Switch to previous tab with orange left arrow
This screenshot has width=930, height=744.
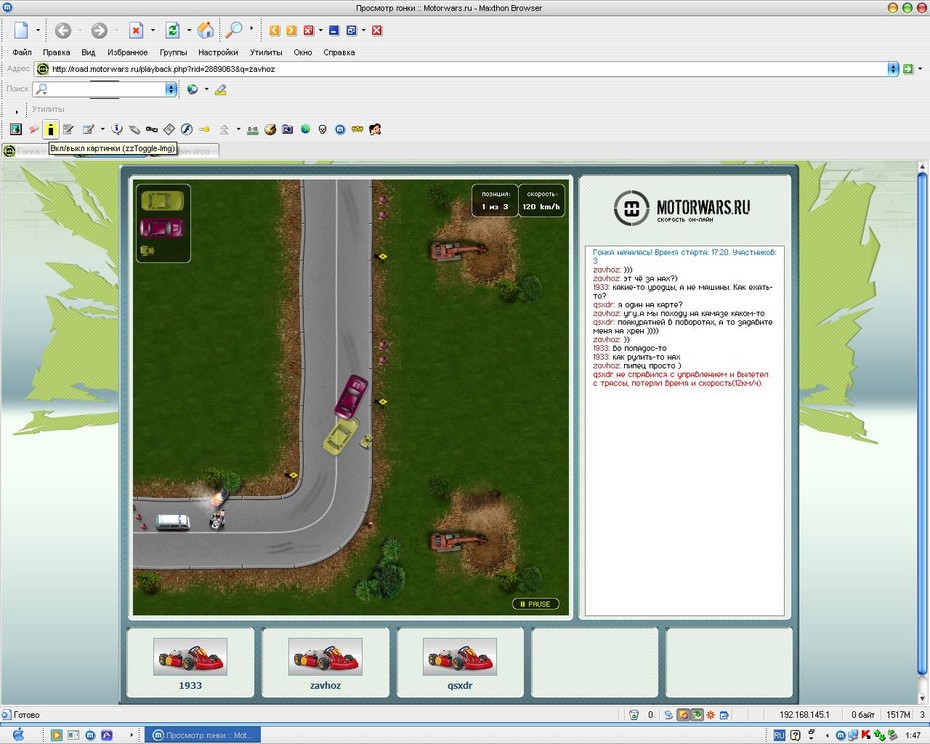point(275,30)
